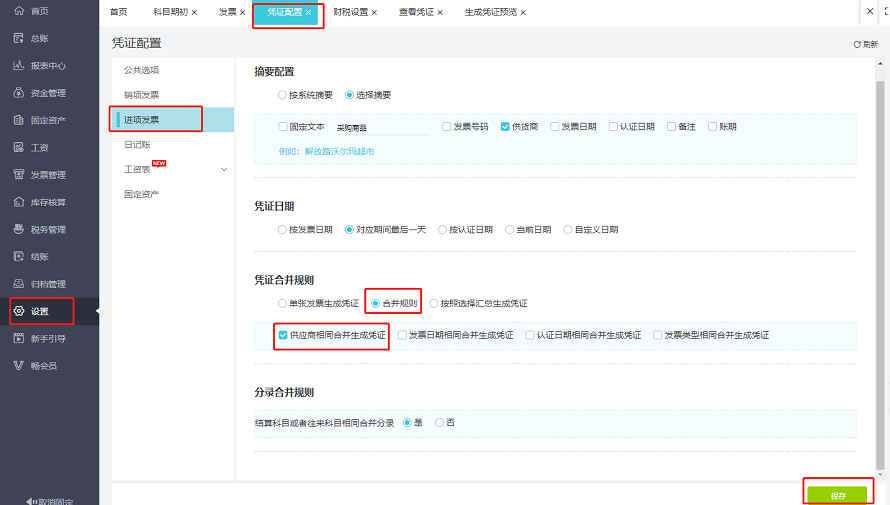The height and width of the screenshot is (505, 890).
Task: Switch to the 财税设置 tab
Action: [351, 12]
